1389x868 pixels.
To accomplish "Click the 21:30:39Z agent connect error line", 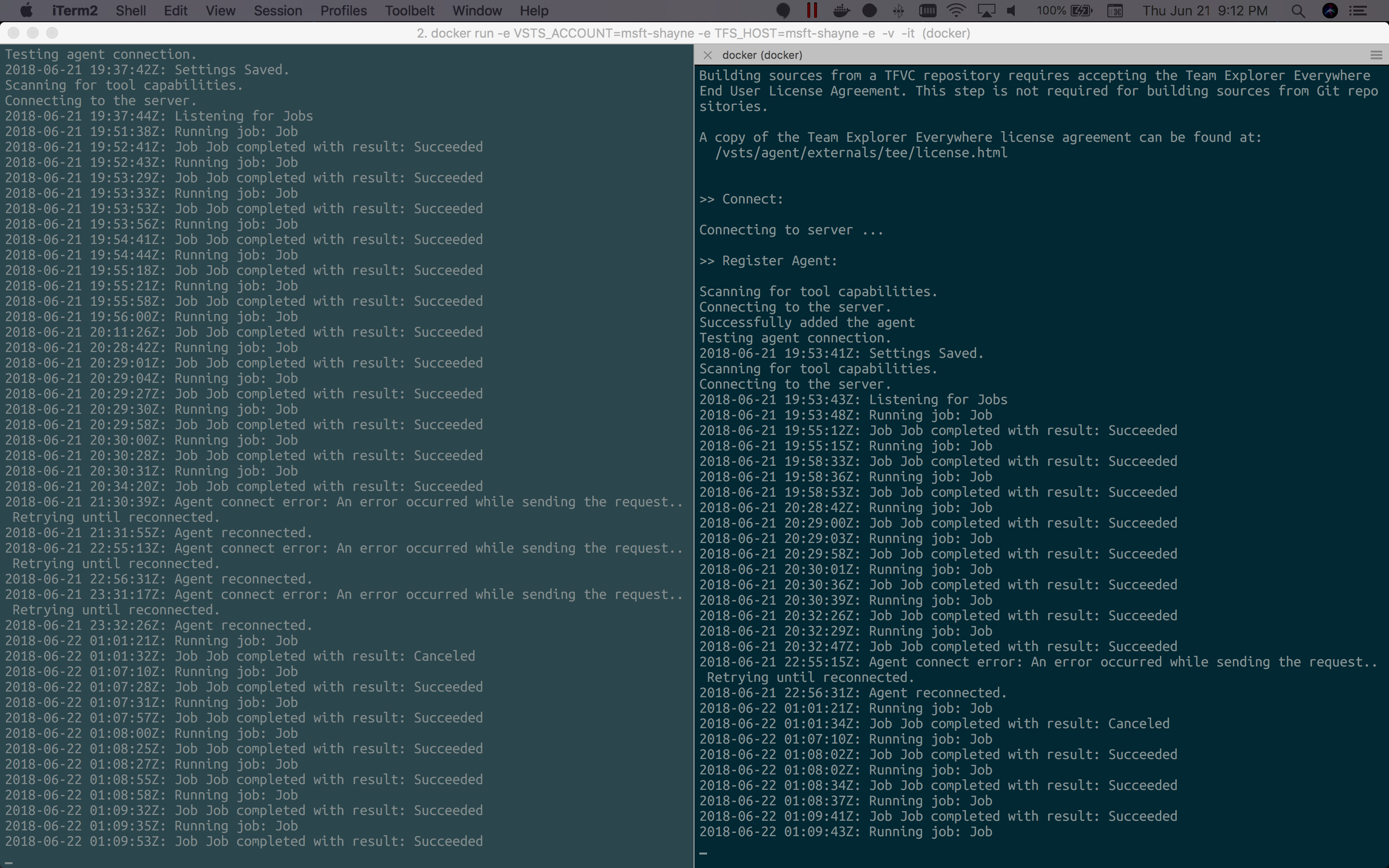I will (x=344, y=502).
